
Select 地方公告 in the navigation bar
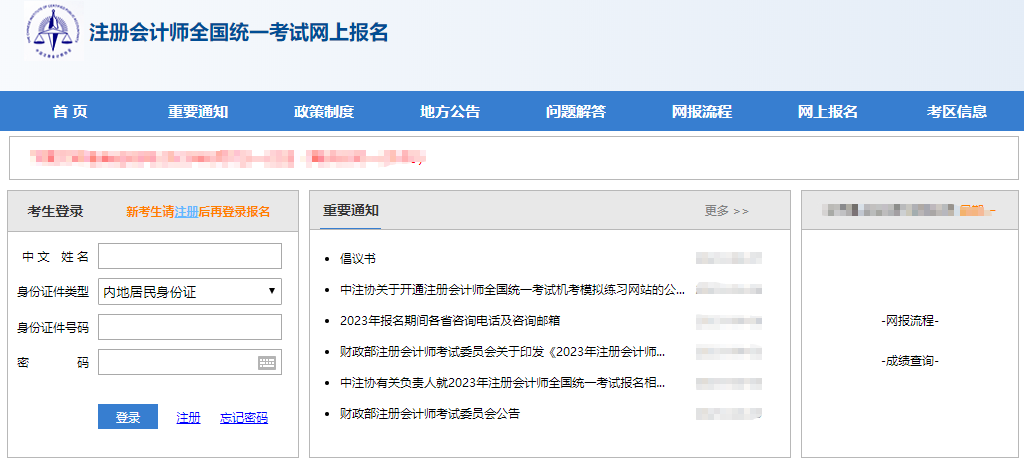[450, 112]
